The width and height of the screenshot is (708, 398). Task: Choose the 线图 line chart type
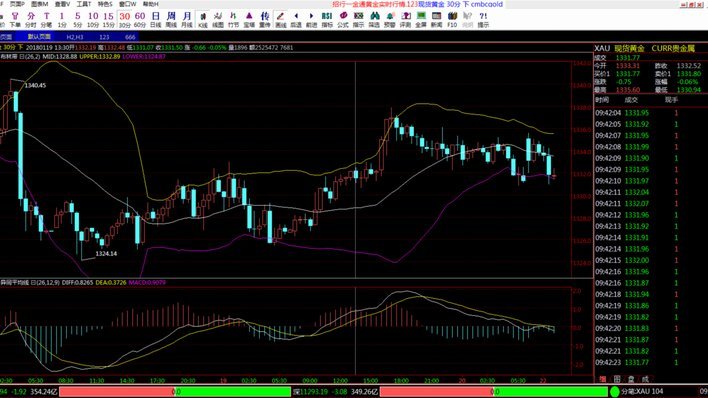(x=218, y=20)
